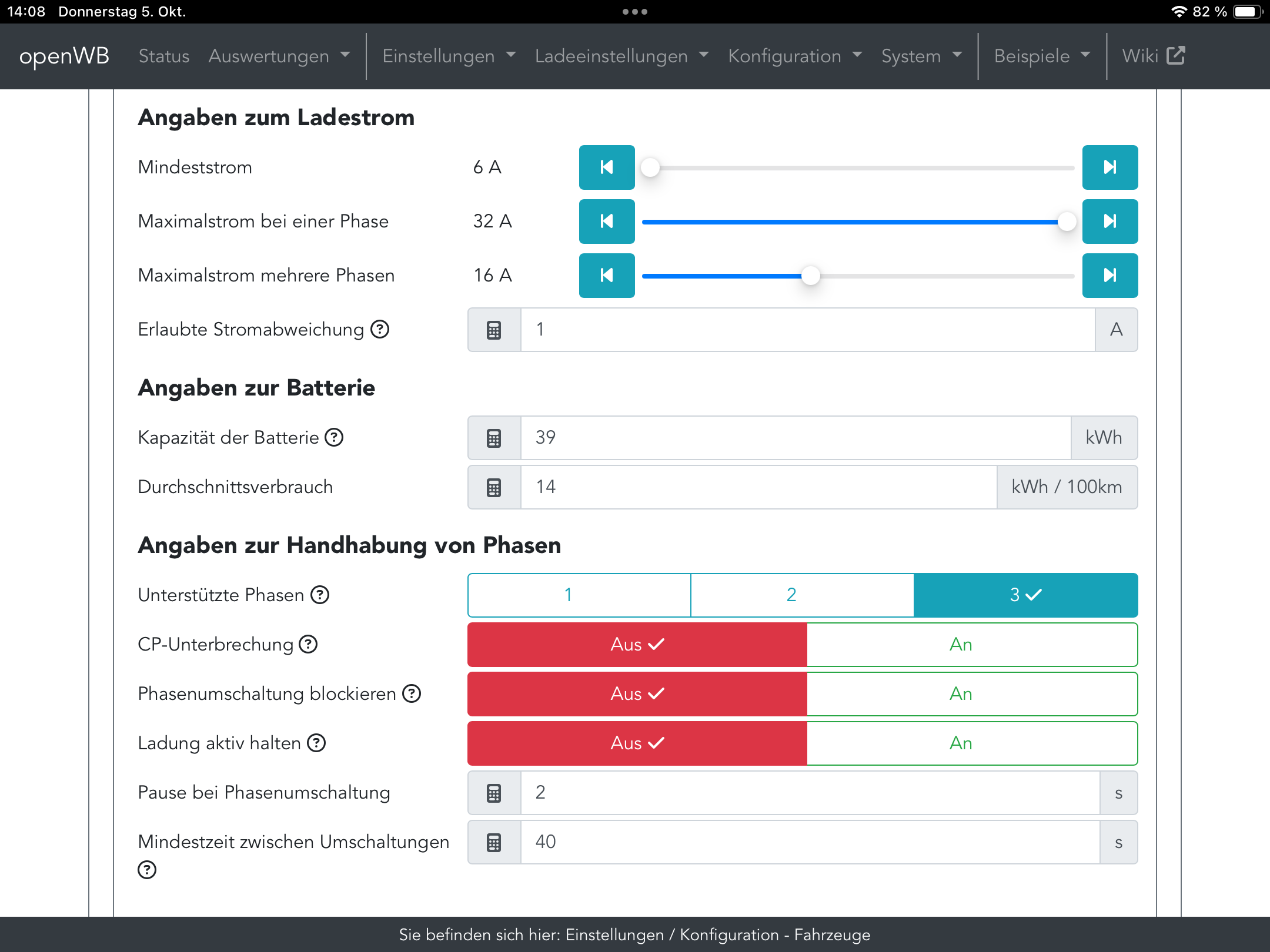Click help icon for Phasenumschaltung blockieren
Image resolution: width=1270 pixels, height=952 pixels.
[x=412, y=694]
